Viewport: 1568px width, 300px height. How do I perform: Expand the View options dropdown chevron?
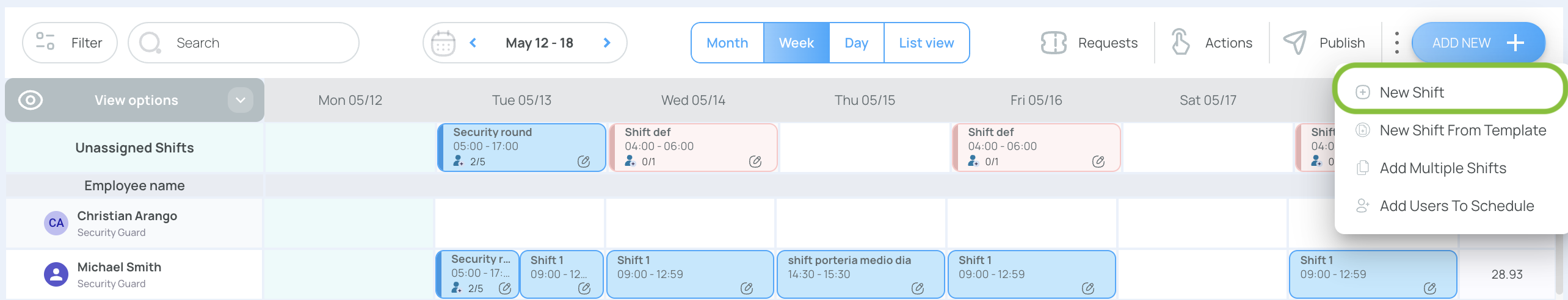coord(241,100)
